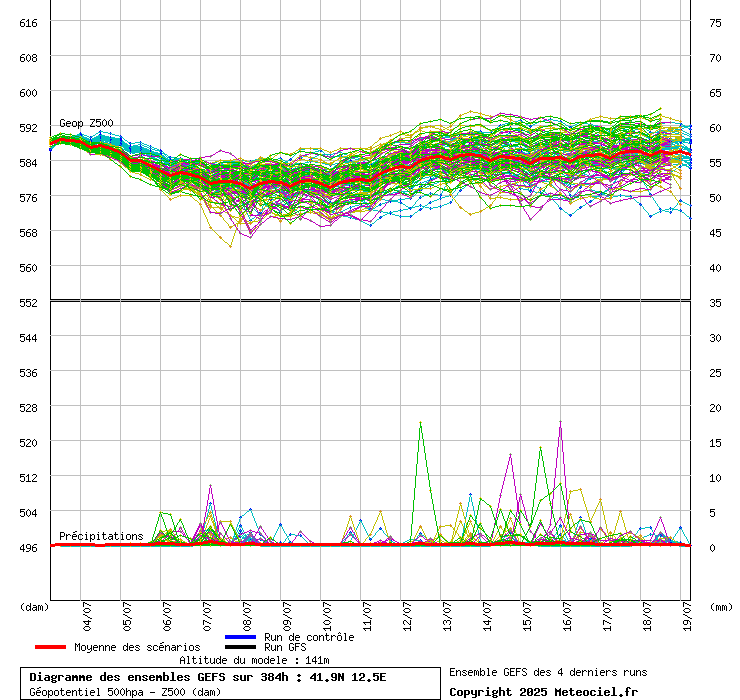
Task: Click the 70 right axis value
Action: pos(715,58)
